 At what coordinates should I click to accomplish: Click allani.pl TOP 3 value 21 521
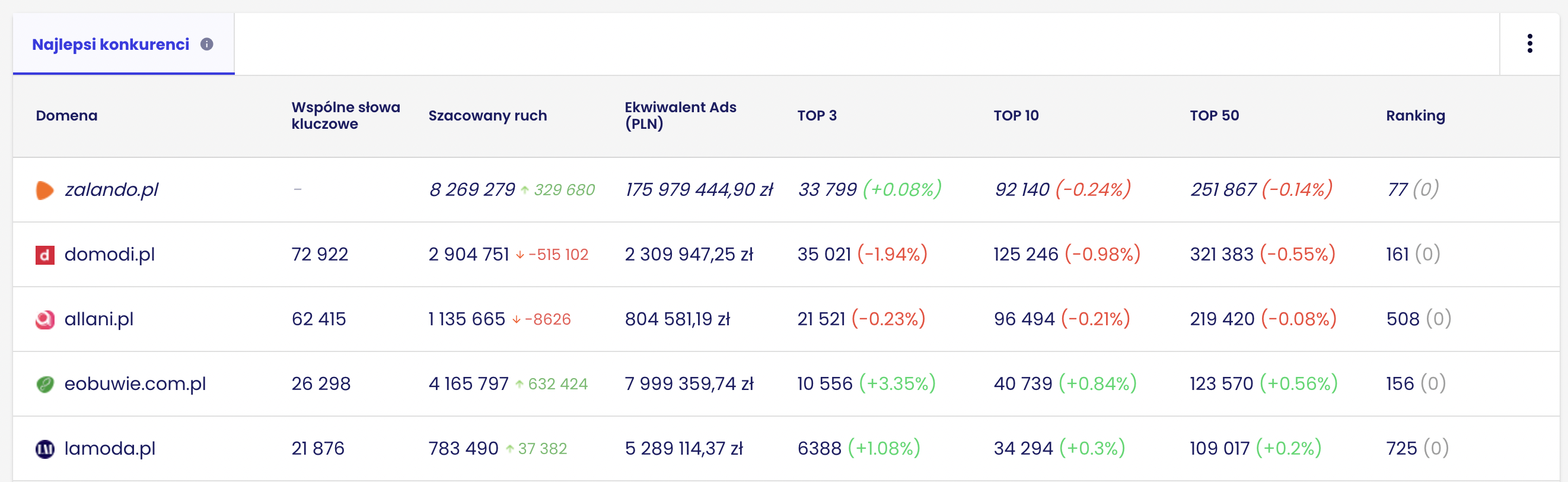[x=822, y=319]
